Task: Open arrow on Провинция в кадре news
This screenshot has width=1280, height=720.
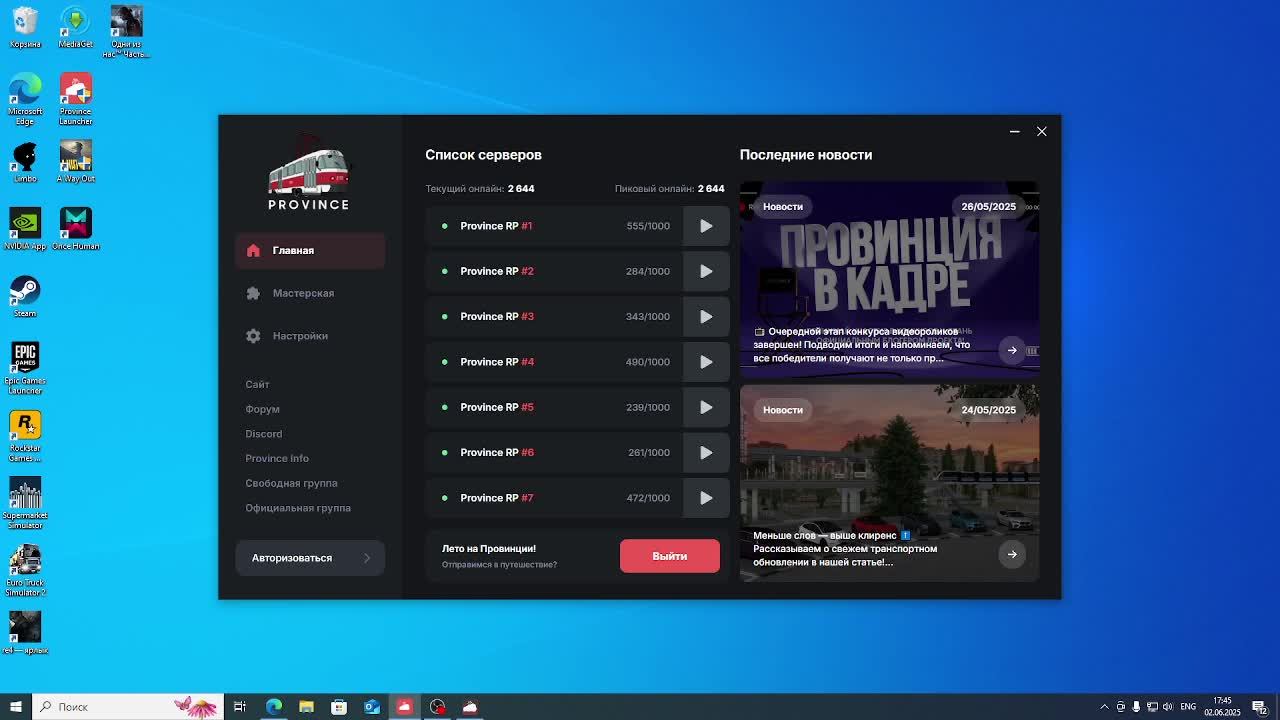Action: (1012, 351)
